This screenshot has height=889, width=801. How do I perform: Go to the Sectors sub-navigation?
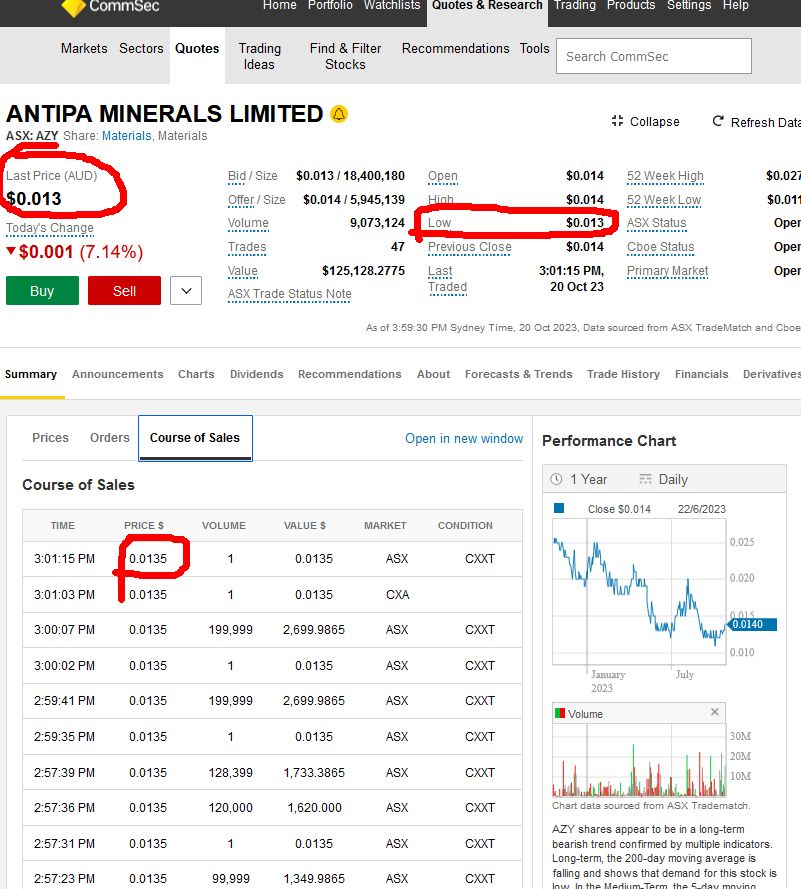coord(141,48)
